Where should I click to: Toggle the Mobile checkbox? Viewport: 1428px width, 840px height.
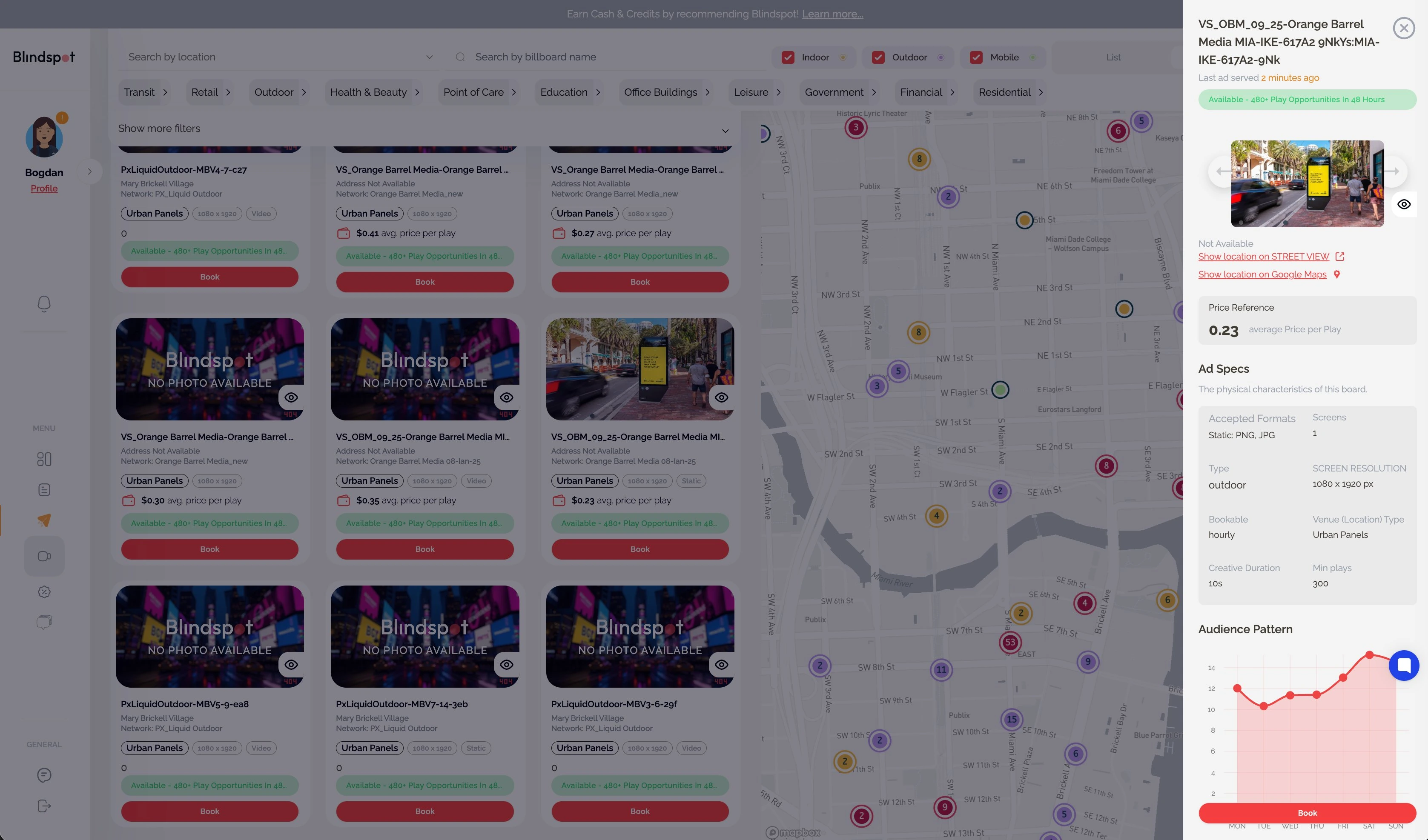976,57
